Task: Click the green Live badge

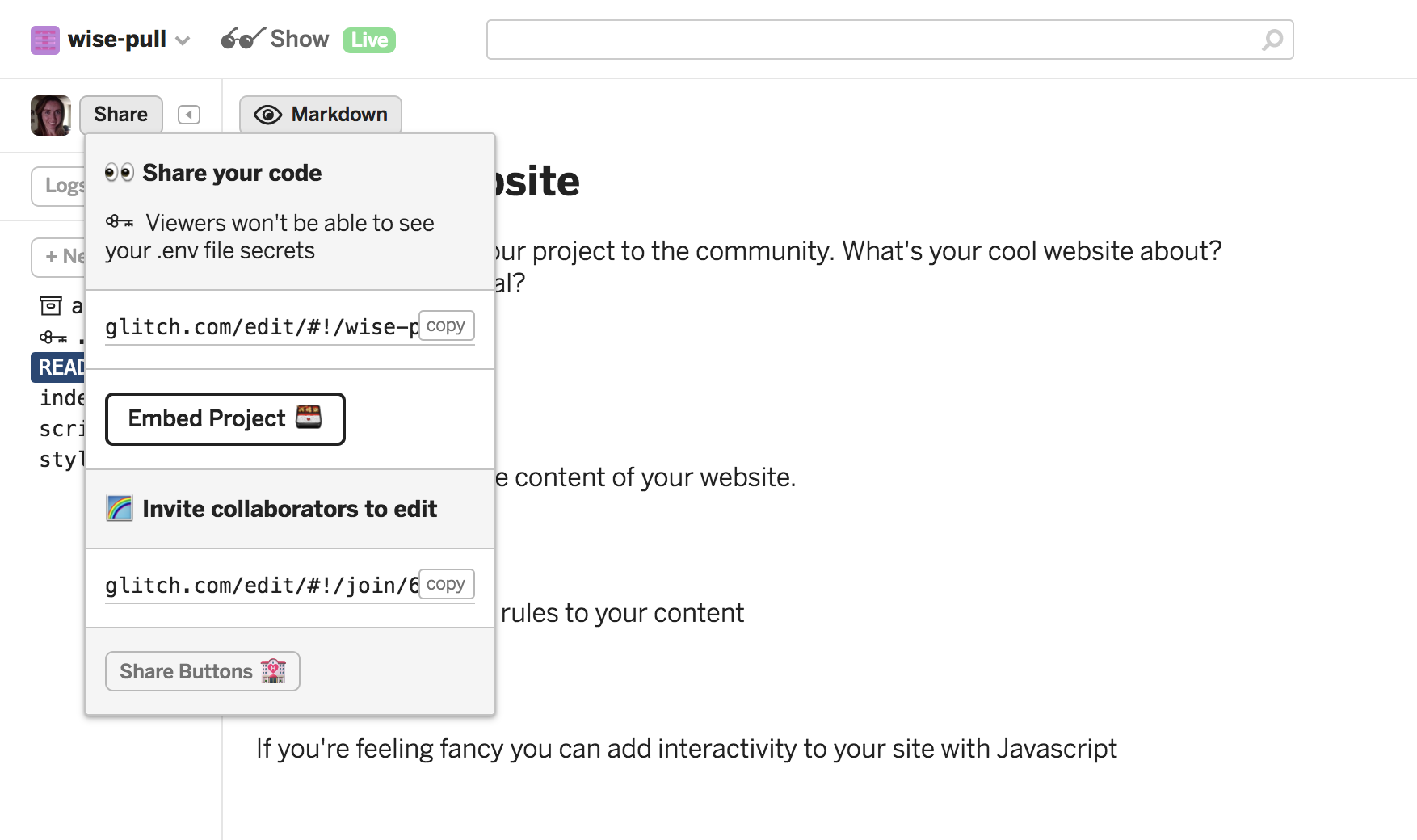Action: 369,40
